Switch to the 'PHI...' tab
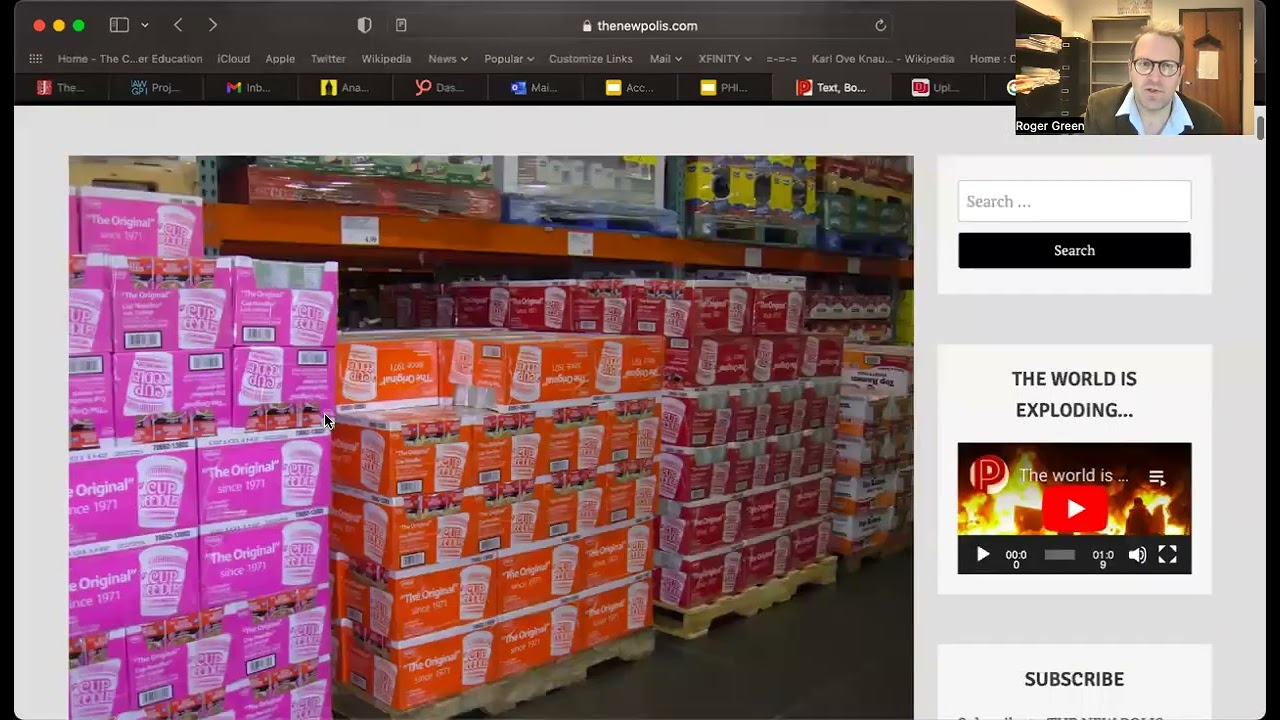 [x=725, y=88]
